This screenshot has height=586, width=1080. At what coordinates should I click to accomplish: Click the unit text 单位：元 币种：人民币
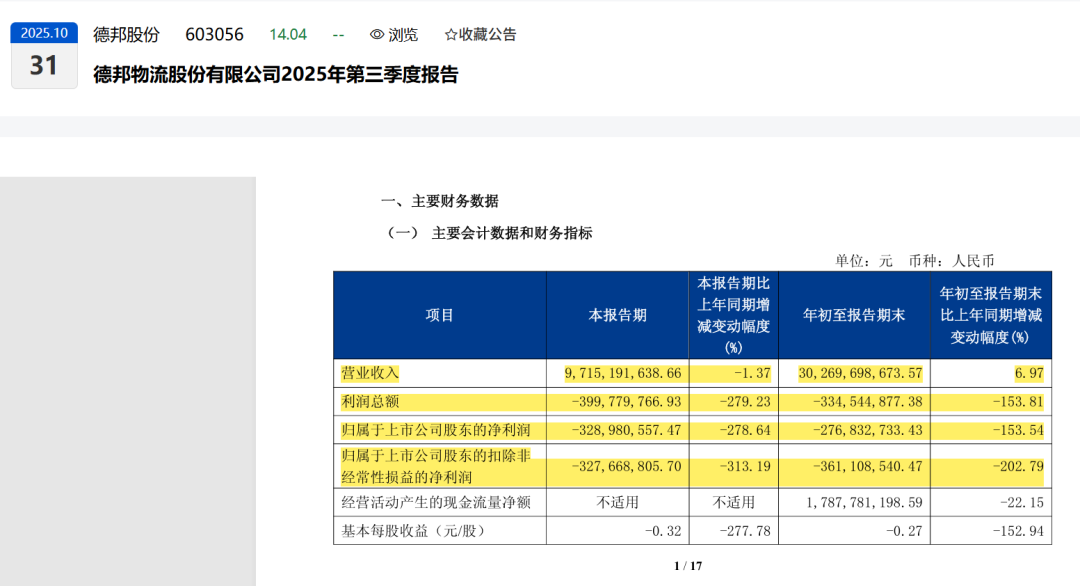coord(915,261)
